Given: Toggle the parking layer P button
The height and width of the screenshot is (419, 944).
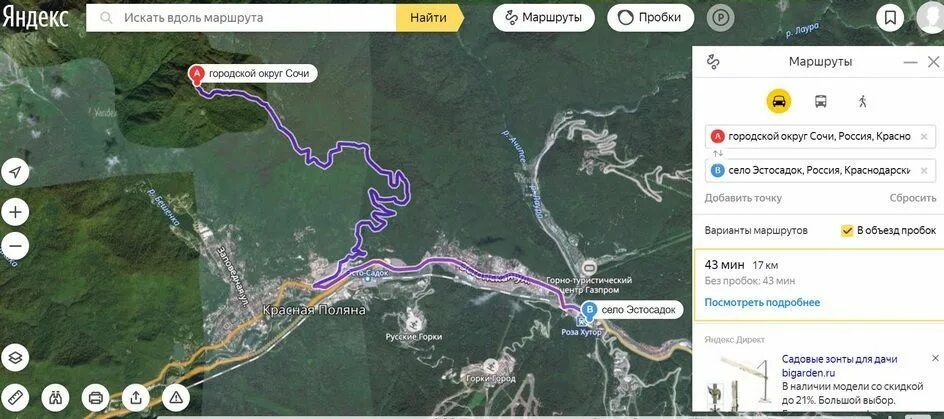Looking at the screenshot, I should click(719, 18).
